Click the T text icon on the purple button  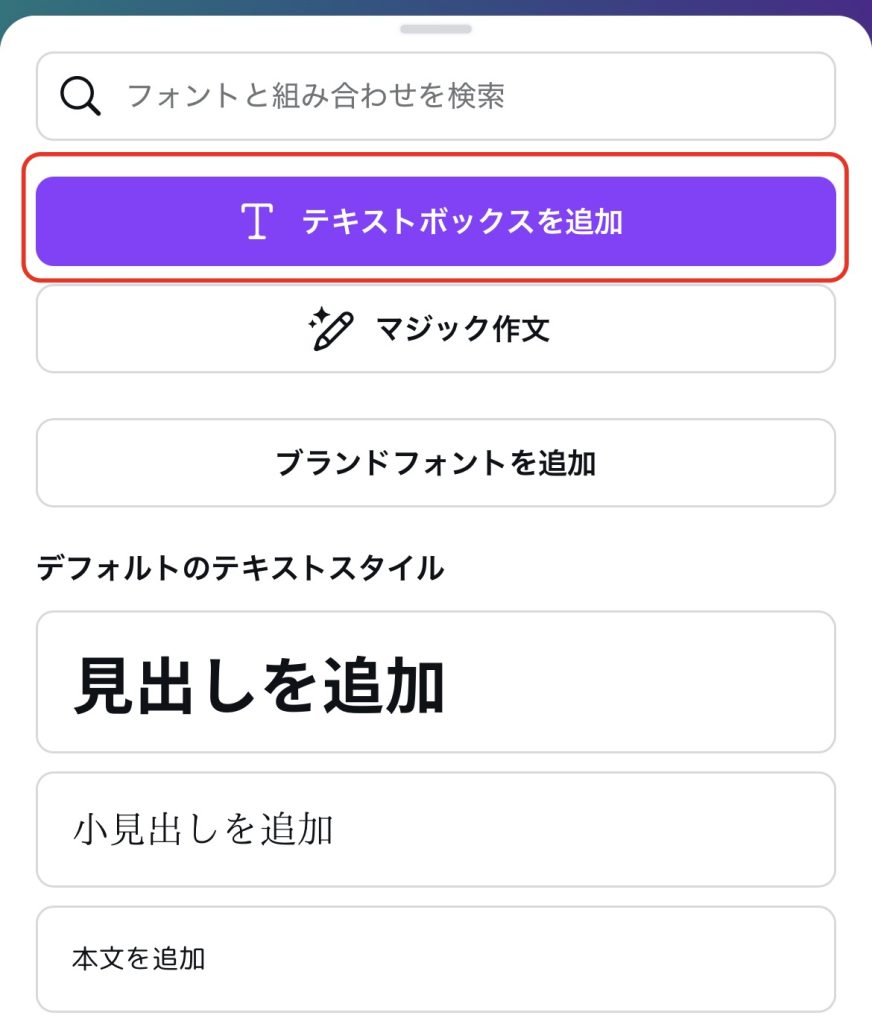pos(257,221)
